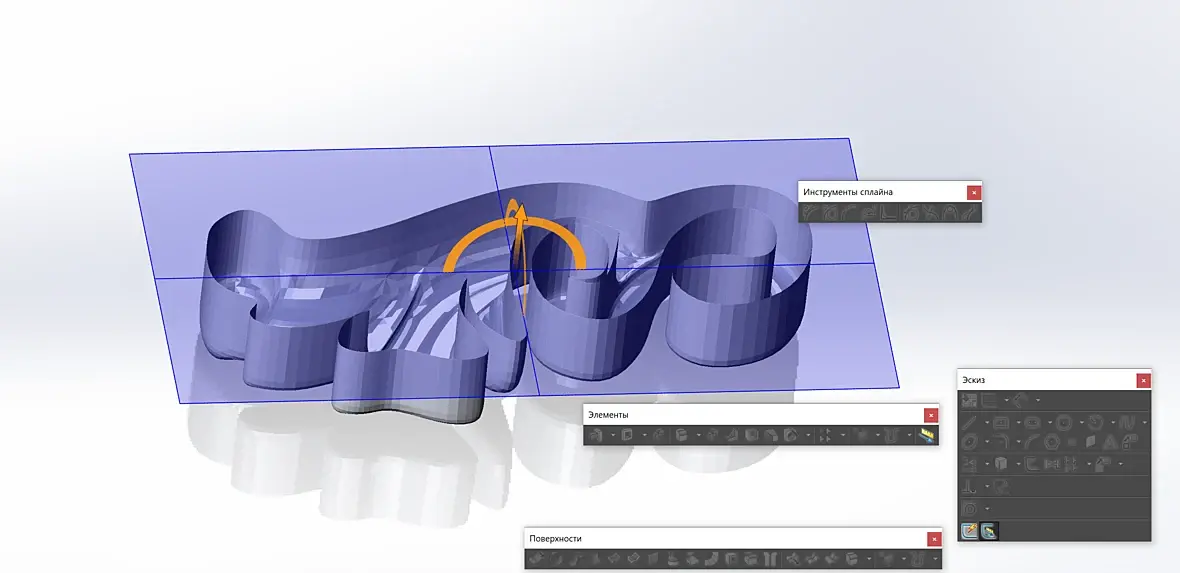Close the Поверхности floating toolbar

click(934, 539)
